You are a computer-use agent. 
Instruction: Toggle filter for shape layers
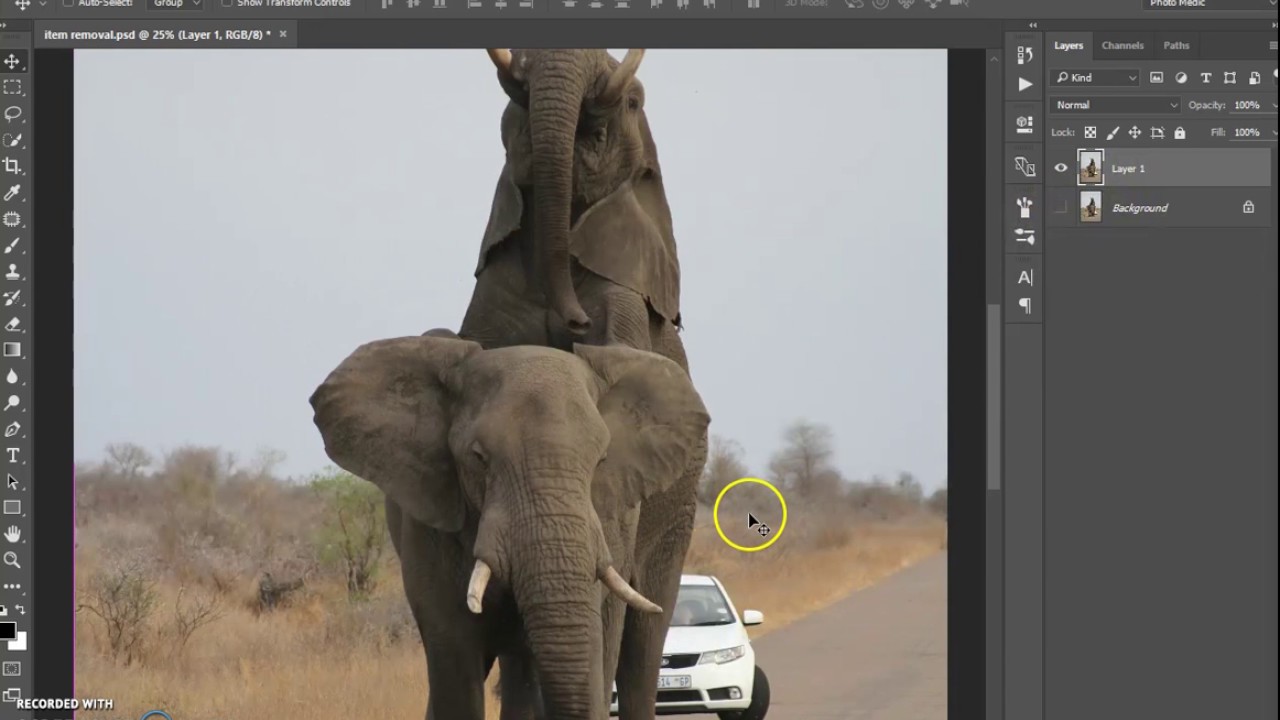tap(1230, 78)
